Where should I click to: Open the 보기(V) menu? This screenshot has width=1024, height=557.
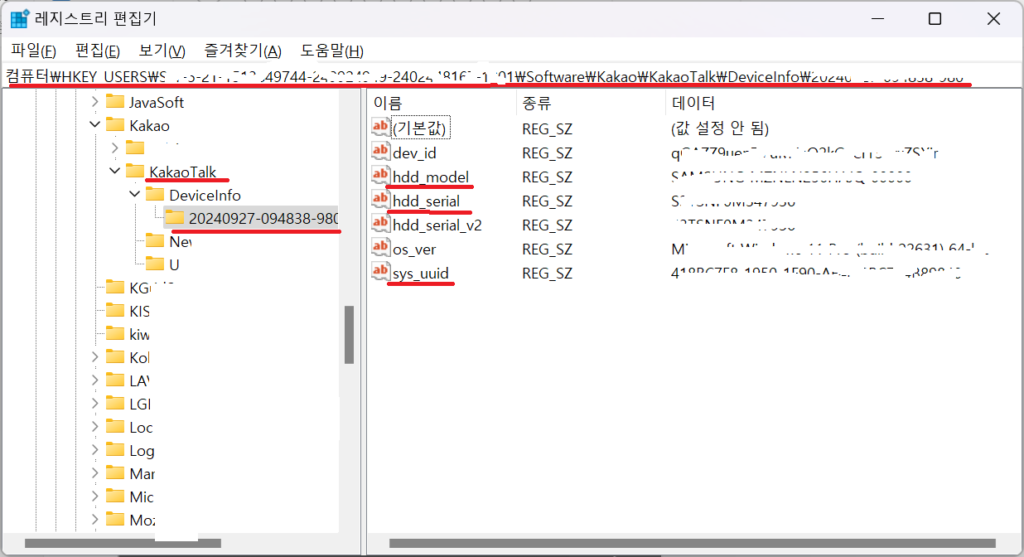161,51
